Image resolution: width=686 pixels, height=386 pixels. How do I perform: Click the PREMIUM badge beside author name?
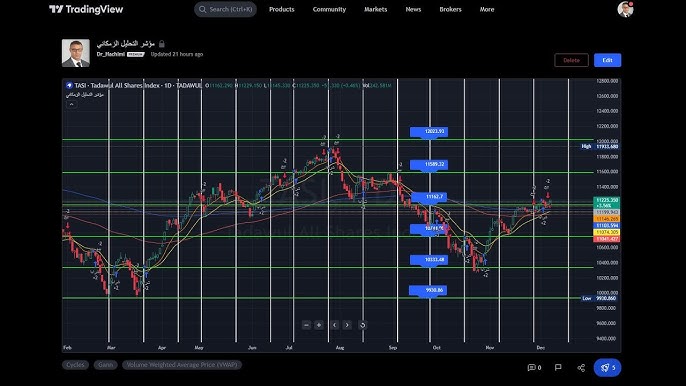[x=136, y=55]
